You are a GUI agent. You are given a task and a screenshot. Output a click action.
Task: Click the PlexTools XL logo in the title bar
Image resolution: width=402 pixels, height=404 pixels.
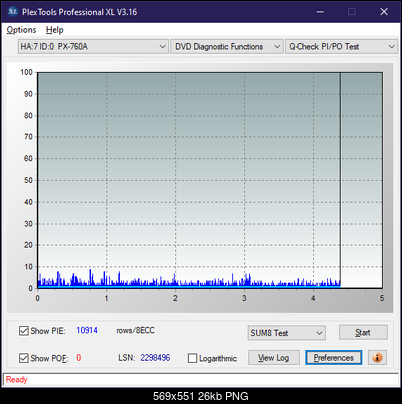13,12
